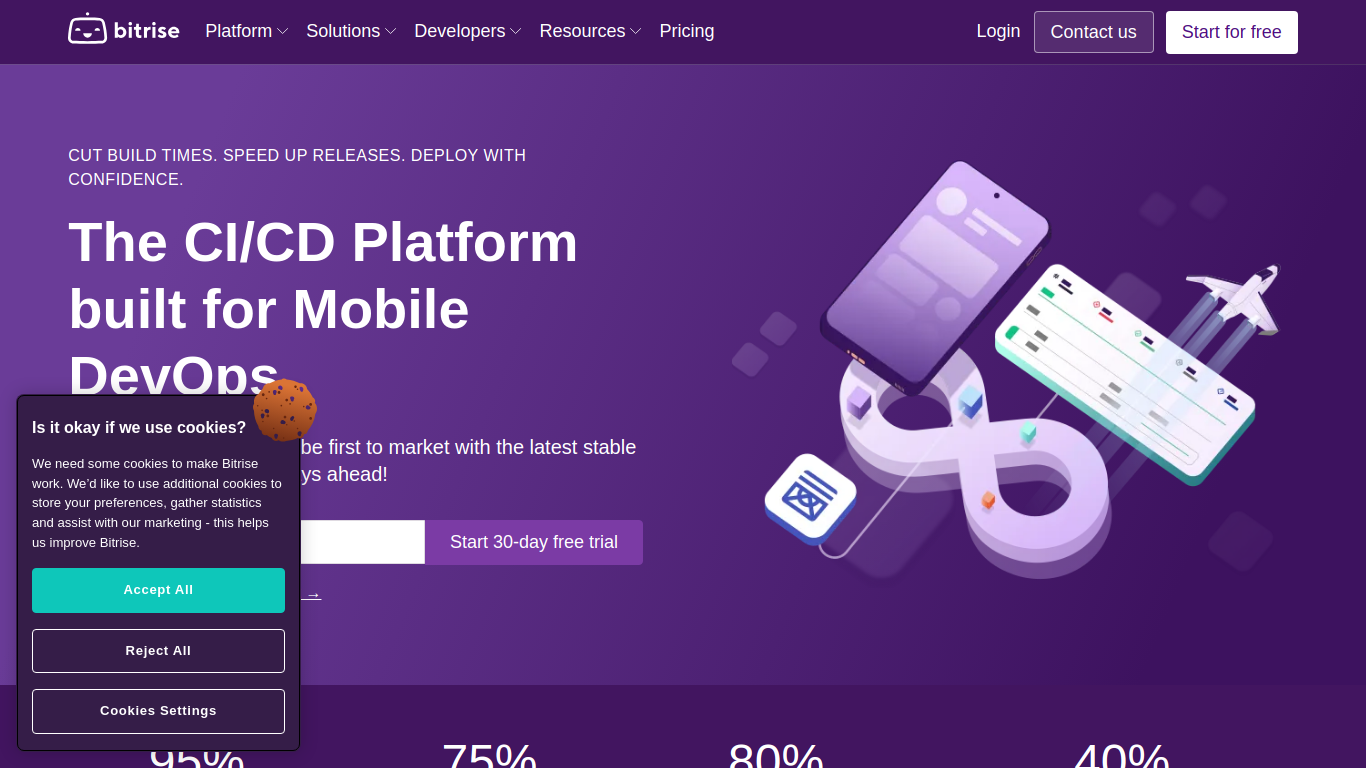Click the 75% statistic text
1366x768 pixels.
pyautogui.click(x=489, y=755)
